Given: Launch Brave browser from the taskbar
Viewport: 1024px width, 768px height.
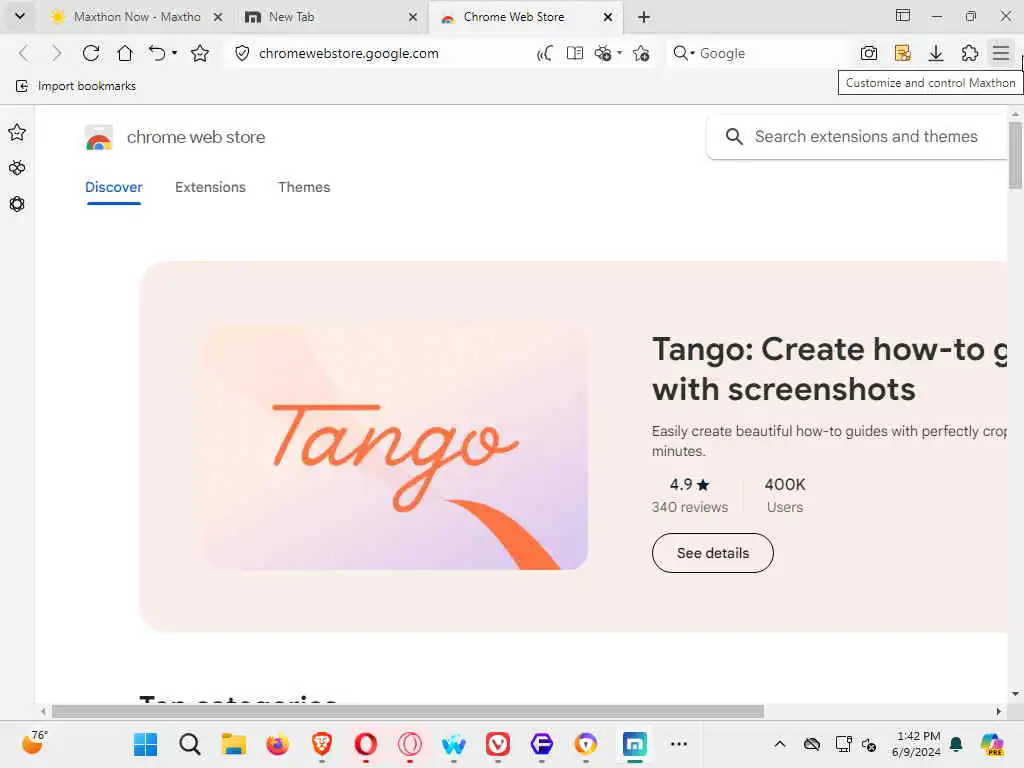Looking at the screenshot, I should coord(321,744).
